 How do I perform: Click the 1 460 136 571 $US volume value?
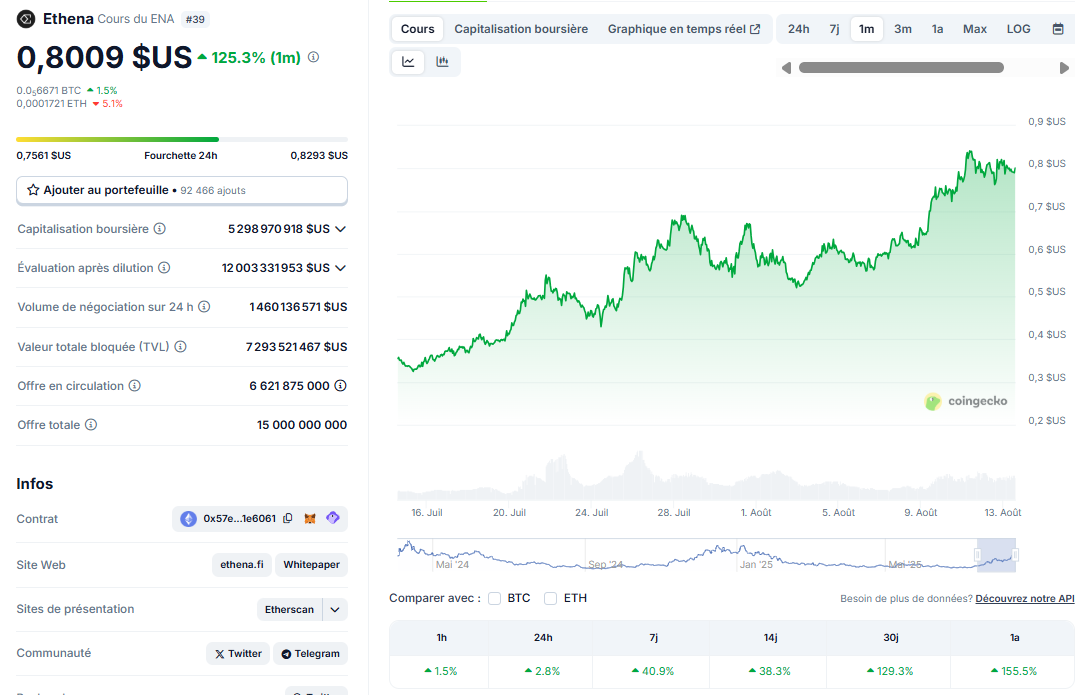tap(298, 307)
